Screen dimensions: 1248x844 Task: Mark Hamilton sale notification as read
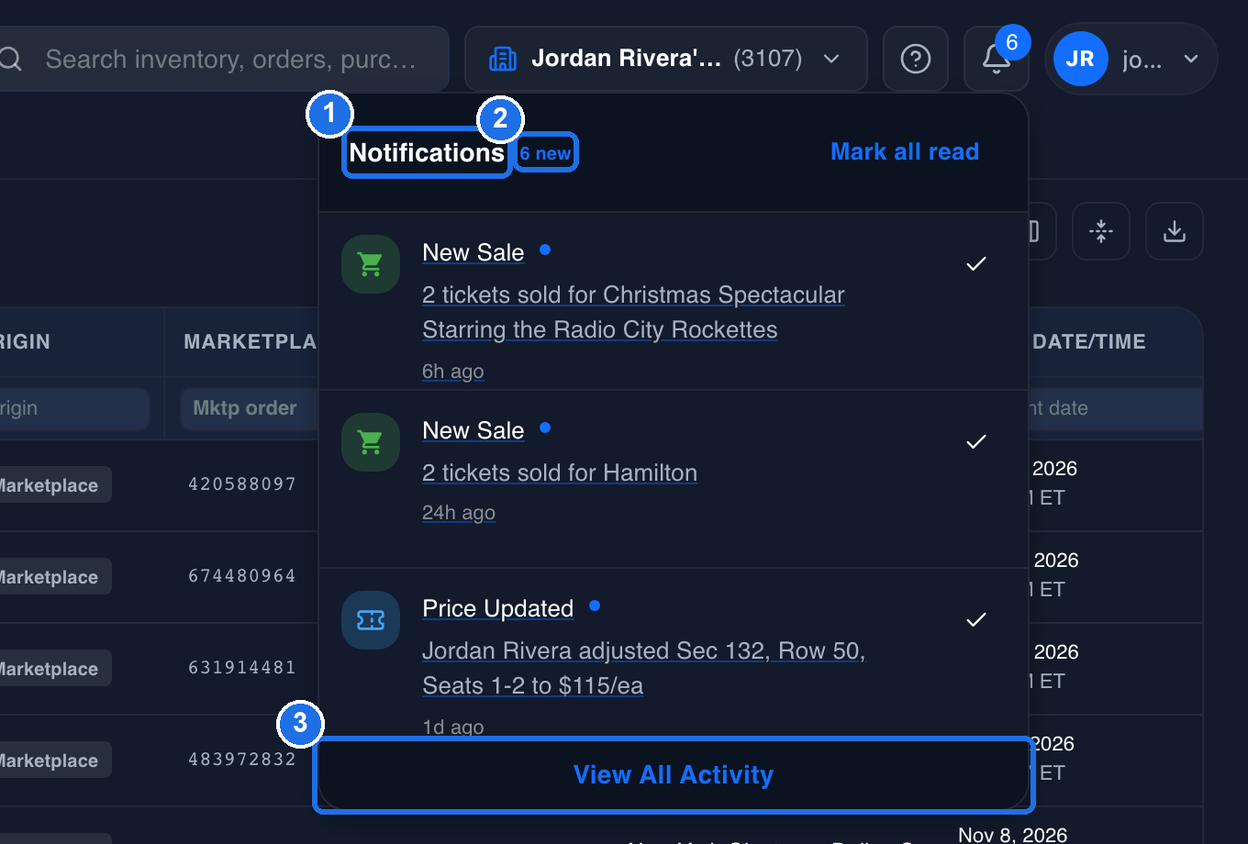[976, 442]
